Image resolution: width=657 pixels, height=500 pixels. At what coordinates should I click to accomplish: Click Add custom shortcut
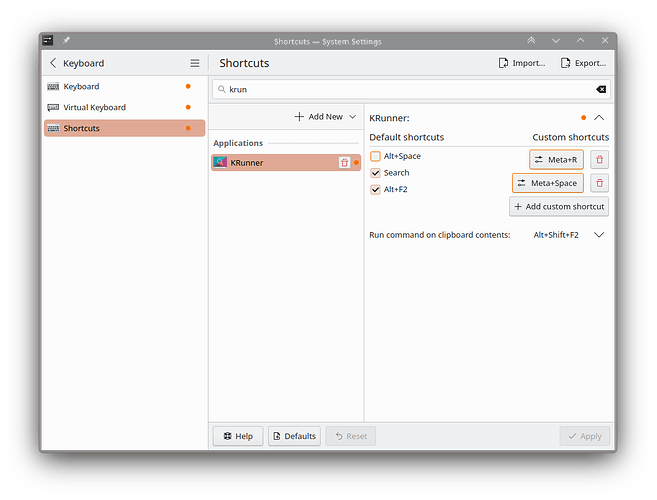559,207
